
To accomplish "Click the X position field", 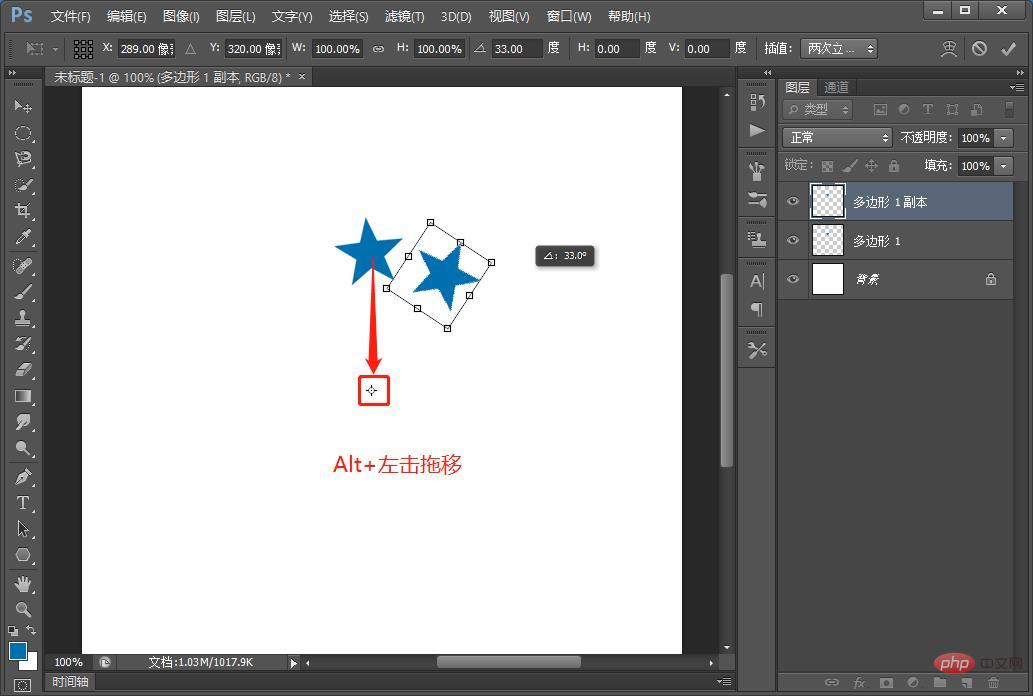I will pyautogui.click(x=146, y=49).
